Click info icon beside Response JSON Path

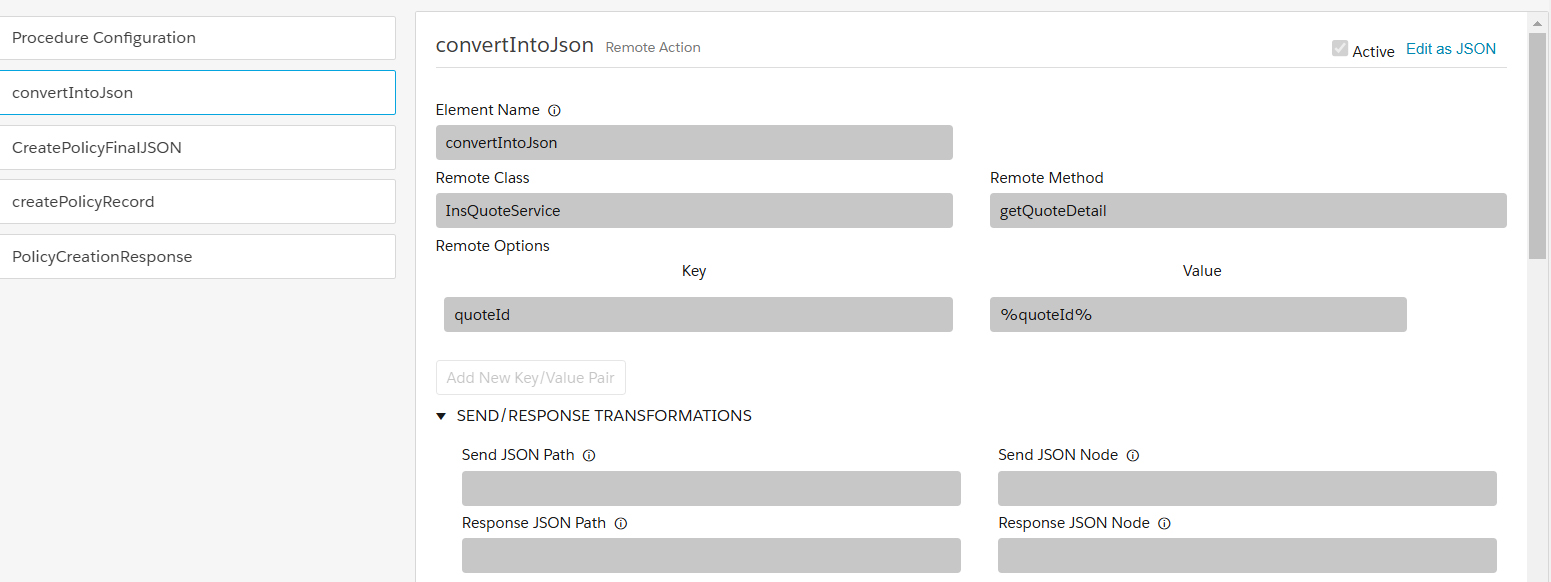pos(621,523)
